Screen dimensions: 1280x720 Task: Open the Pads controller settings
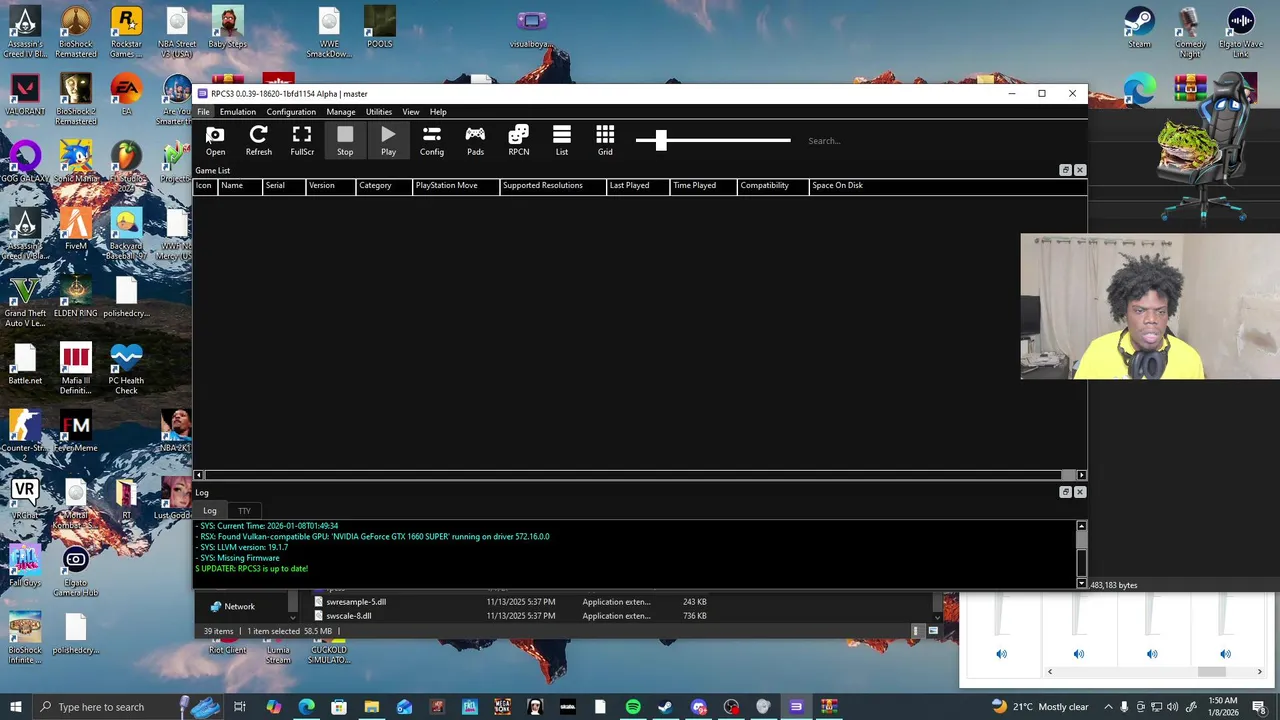tap(475, 141)
